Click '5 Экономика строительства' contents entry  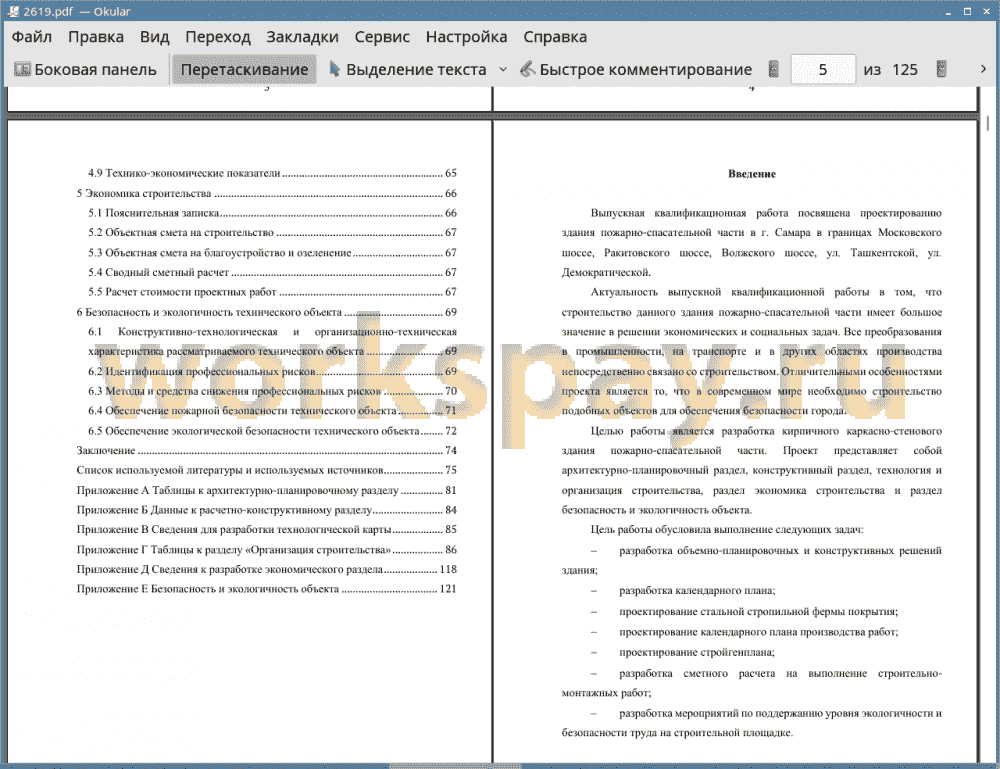coord(267,193)
